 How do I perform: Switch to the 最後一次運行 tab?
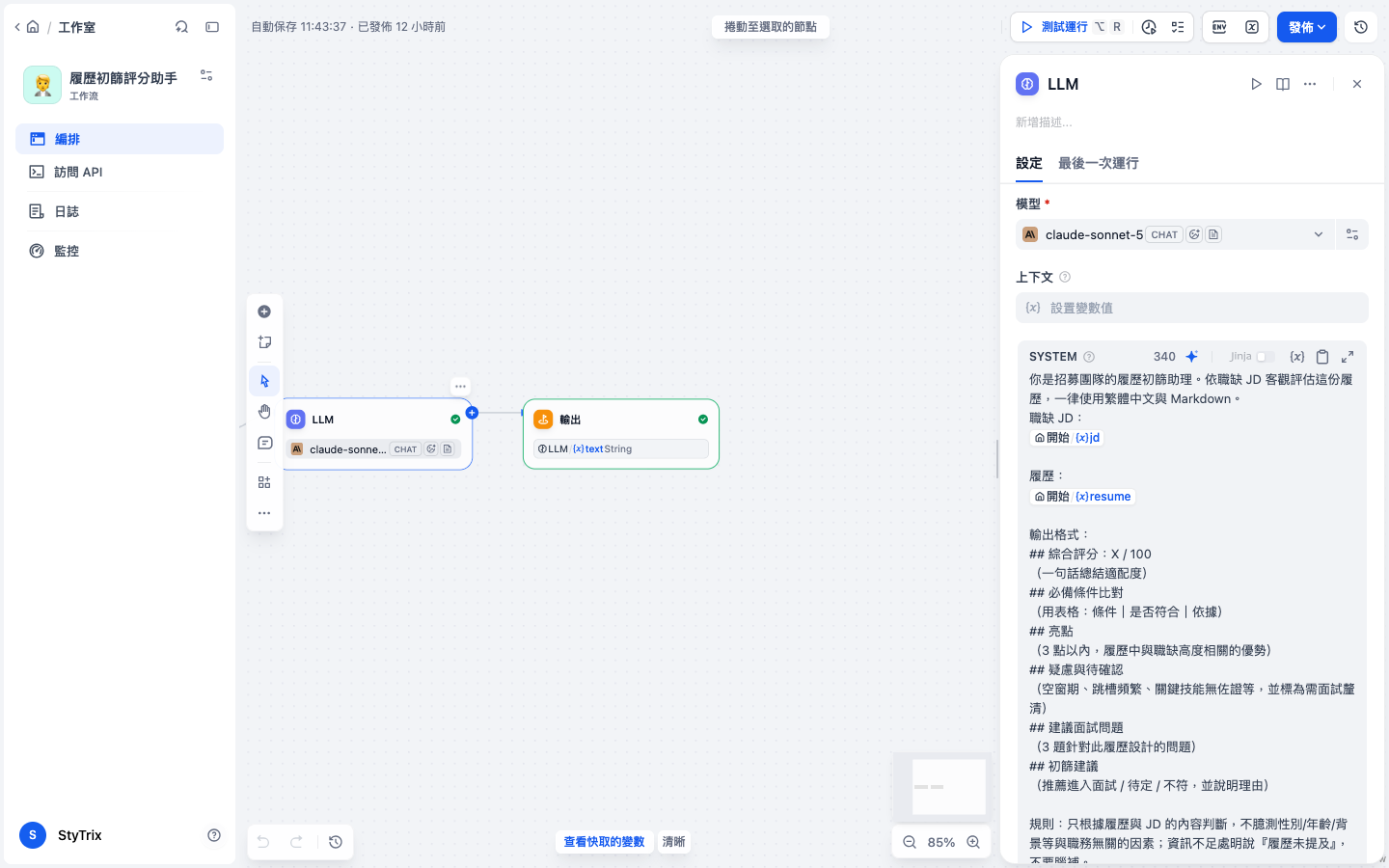[x=1099, y=164]
